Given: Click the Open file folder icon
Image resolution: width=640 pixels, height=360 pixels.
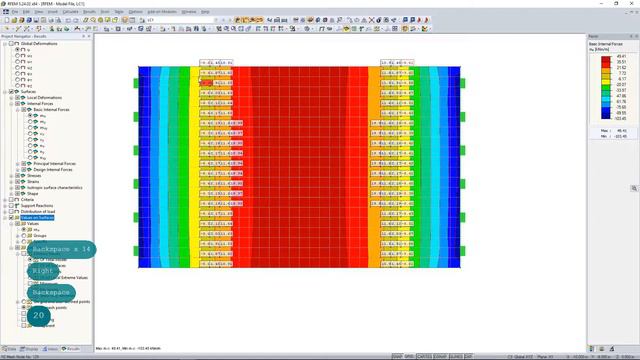Looking at the screenshot, I should pos(14,20).
